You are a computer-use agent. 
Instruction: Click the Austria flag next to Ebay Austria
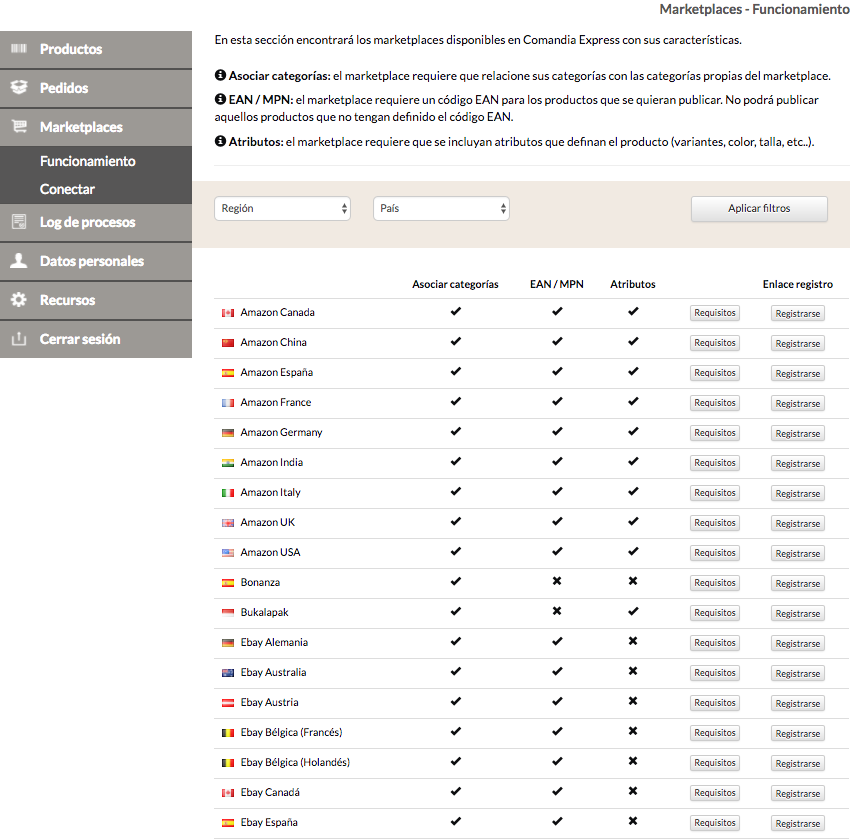(x=228, y=703)
